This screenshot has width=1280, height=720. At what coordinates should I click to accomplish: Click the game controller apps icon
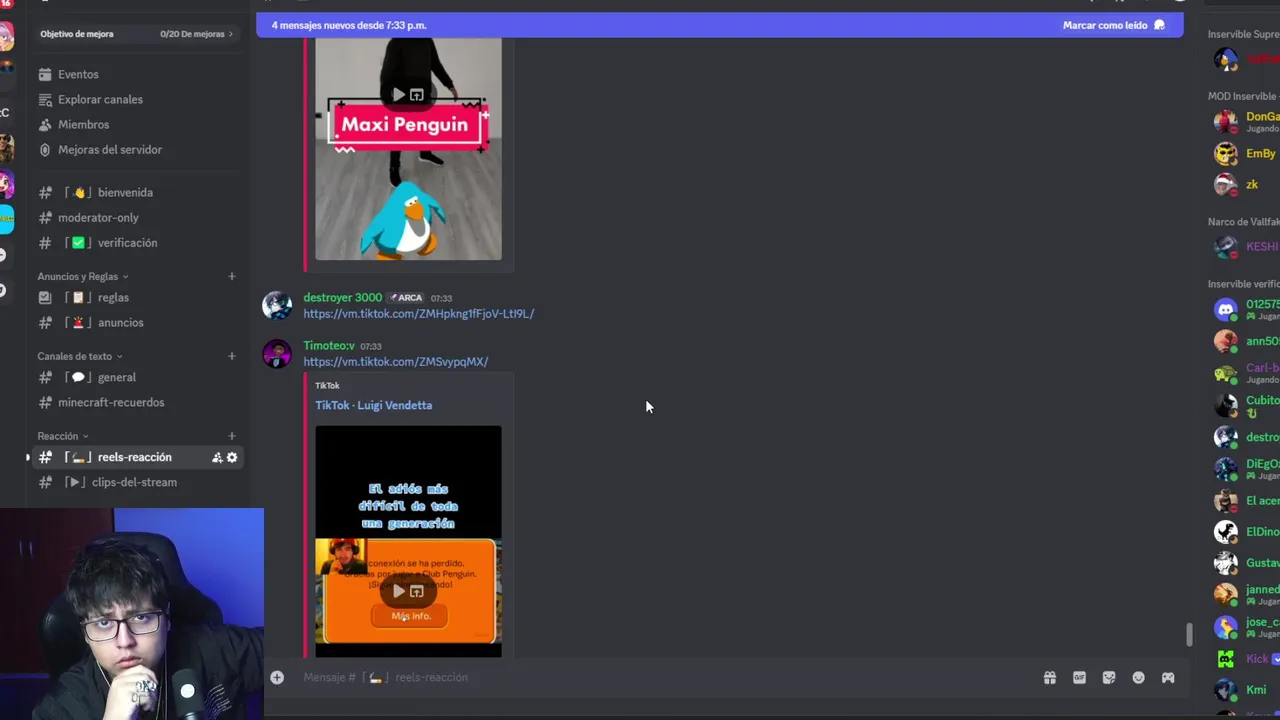1168,677
